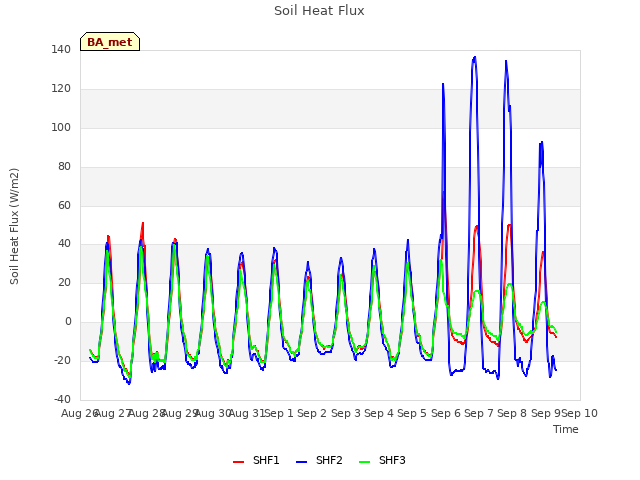This screenshot has width=640, height=480.
Task: Toggle the SHF3 legend entry
Action: click(382, 460)
